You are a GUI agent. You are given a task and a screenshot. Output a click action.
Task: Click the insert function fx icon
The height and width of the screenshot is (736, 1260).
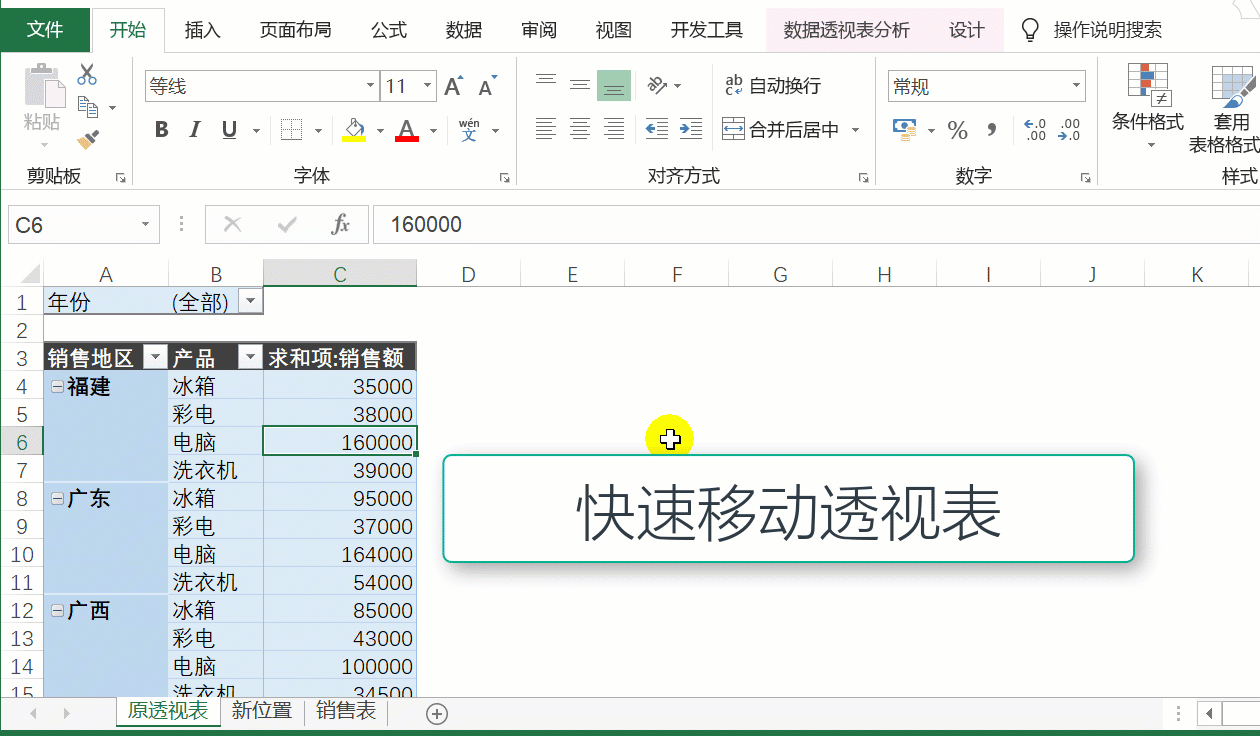pos(340,225)
